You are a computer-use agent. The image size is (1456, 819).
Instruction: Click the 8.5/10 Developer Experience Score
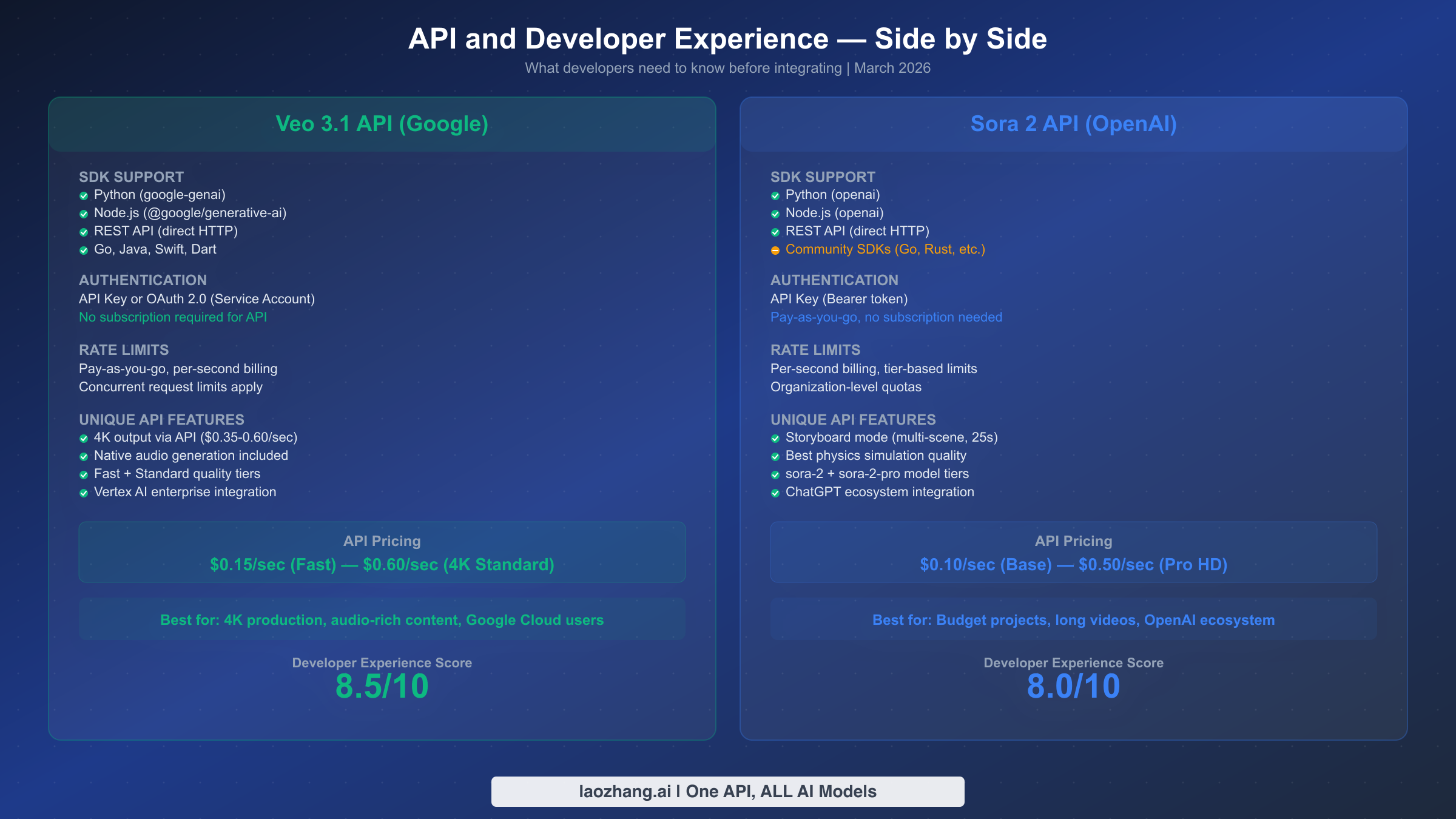pyautogui.click(x=382, y=686)
